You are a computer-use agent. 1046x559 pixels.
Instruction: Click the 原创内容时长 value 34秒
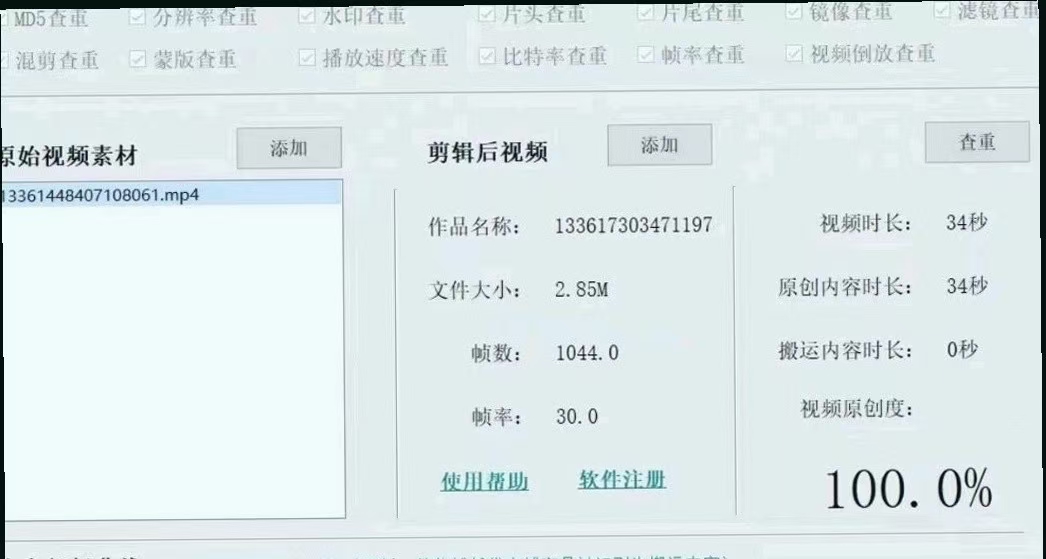pos(967,286)
